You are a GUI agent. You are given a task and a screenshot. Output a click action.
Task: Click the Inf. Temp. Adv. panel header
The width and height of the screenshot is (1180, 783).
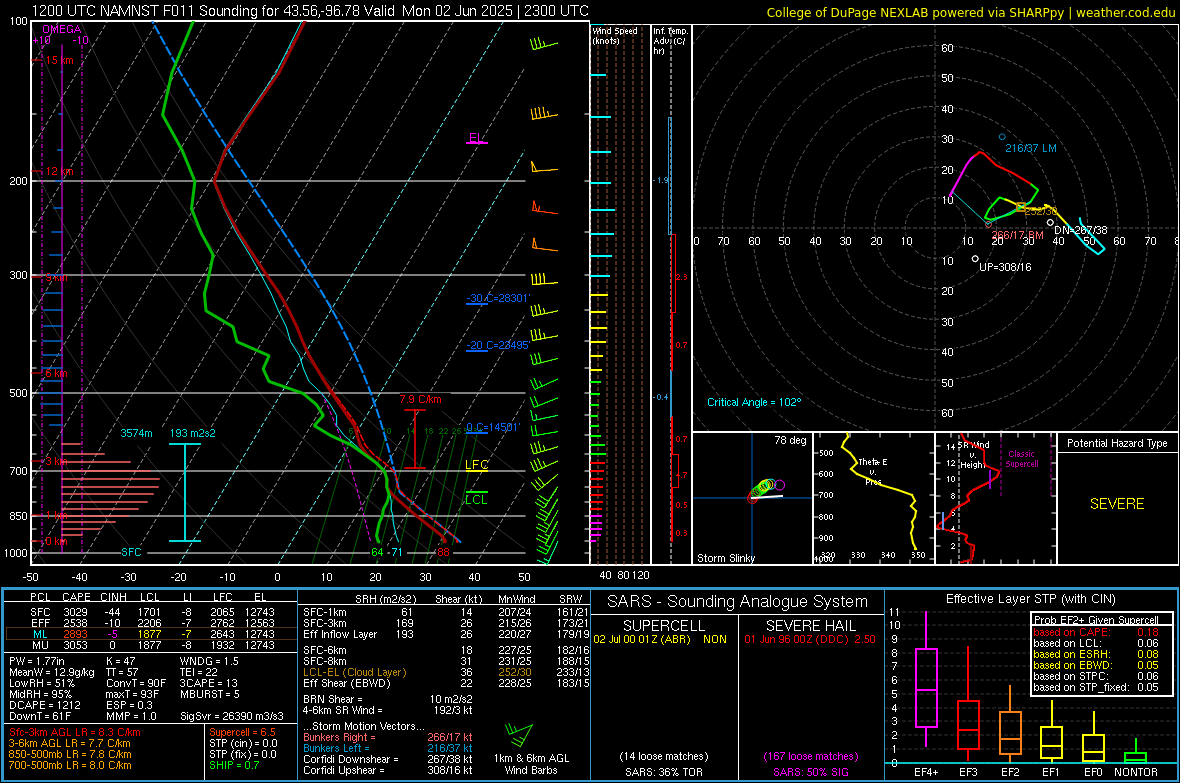pos(670,41)
